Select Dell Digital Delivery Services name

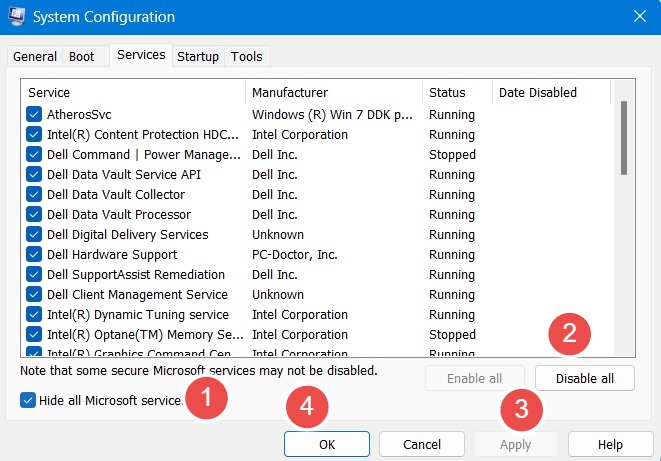coord(127,235)
